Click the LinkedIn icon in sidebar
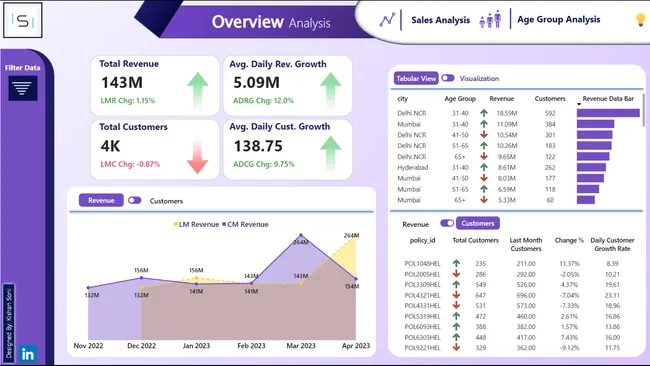Viewport: 650px width, 366px height. [x=28, y=354]
